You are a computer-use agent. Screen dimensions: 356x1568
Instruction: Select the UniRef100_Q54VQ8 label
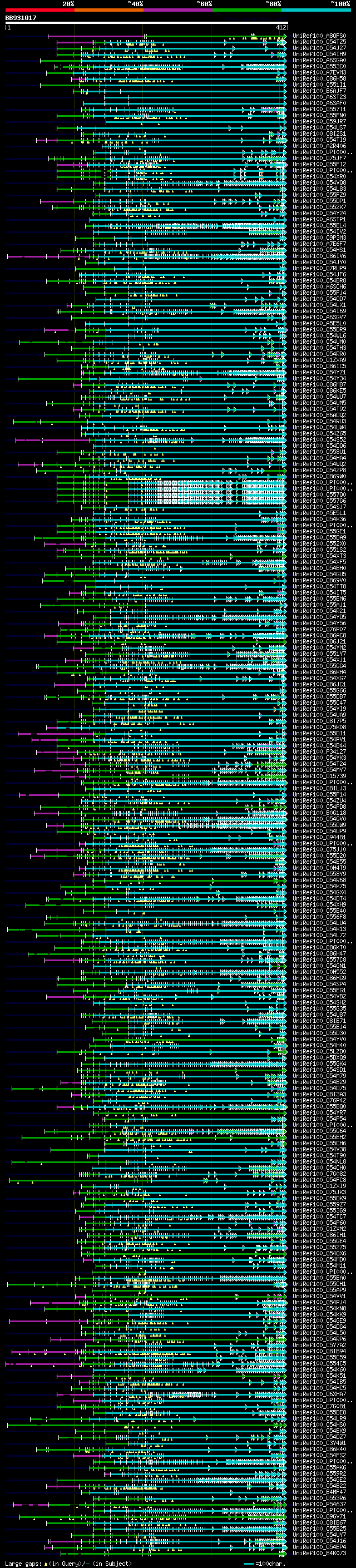click(x=319, y=182)
